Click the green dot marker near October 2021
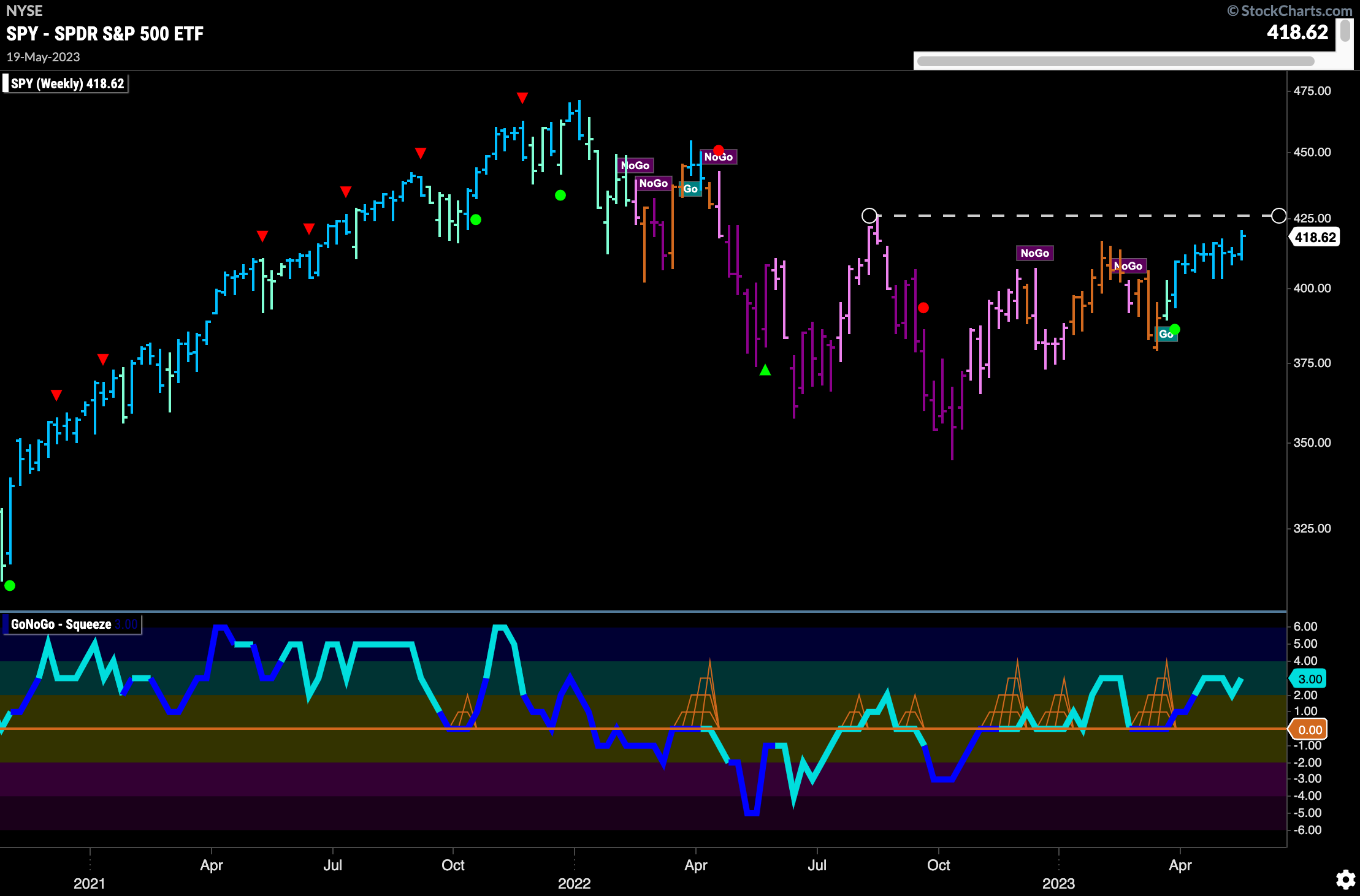 click(x=476, y=219)
